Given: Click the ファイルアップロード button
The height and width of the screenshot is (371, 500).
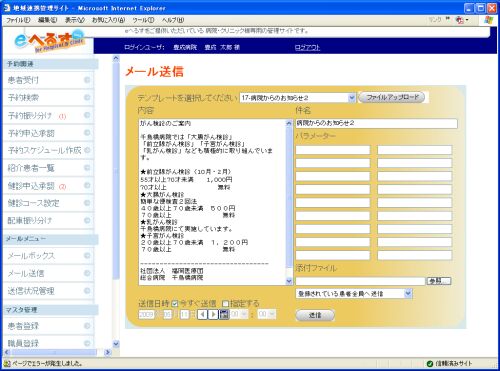Looking at the screenshot, I should [x=391, y=97].
